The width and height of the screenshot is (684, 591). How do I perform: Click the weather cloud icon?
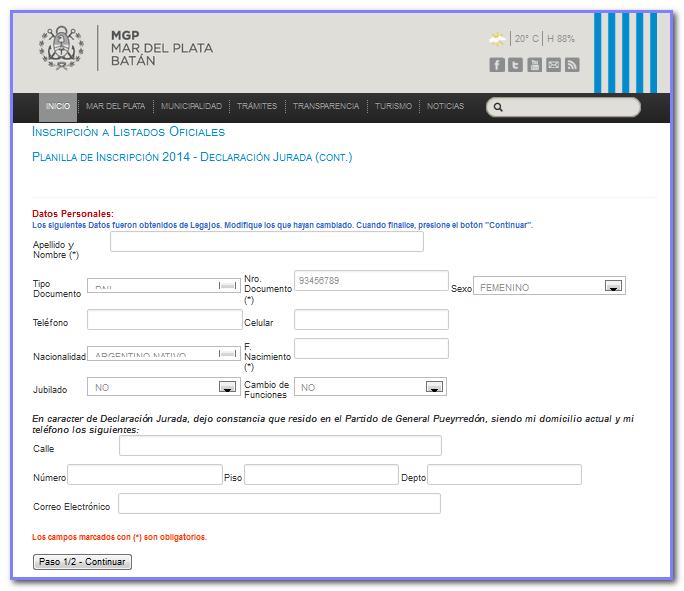coord(497,39)
